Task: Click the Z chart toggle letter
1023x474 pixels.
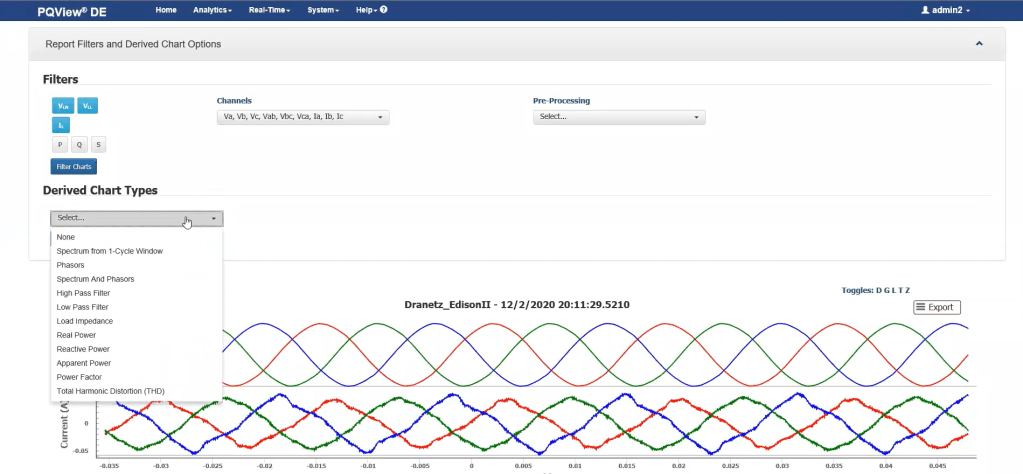Action: pos(907,290)
